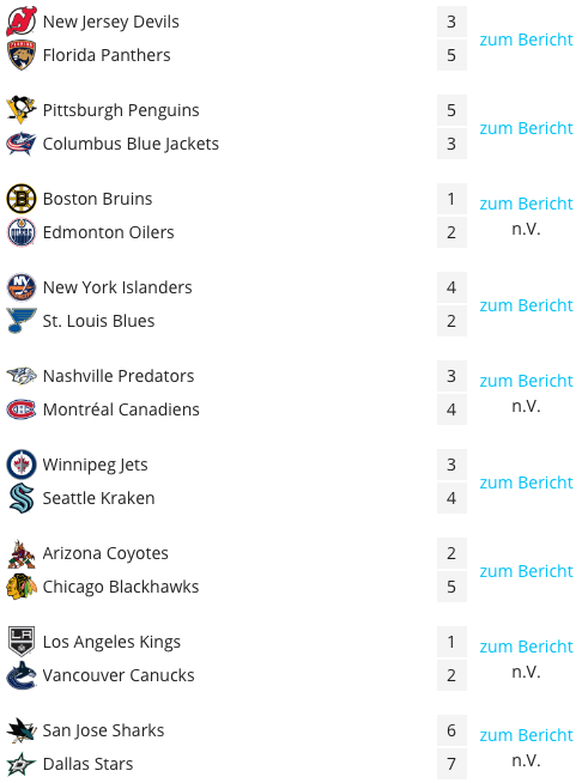Open report for Devils vs Panthers game
Screen dimensions: 582x783
pos(526,39)
